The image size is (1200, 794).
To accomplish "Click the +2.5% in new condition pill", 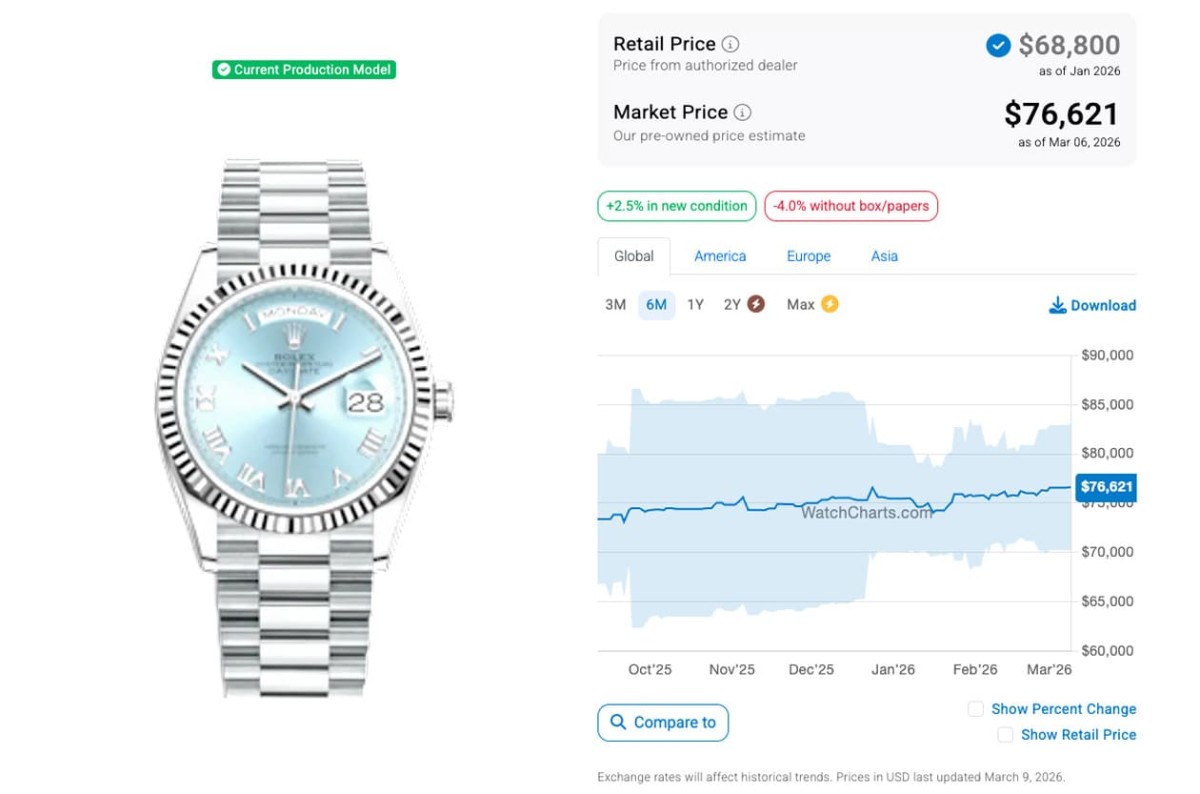I will pyautogui.click(x=676, y=206).
